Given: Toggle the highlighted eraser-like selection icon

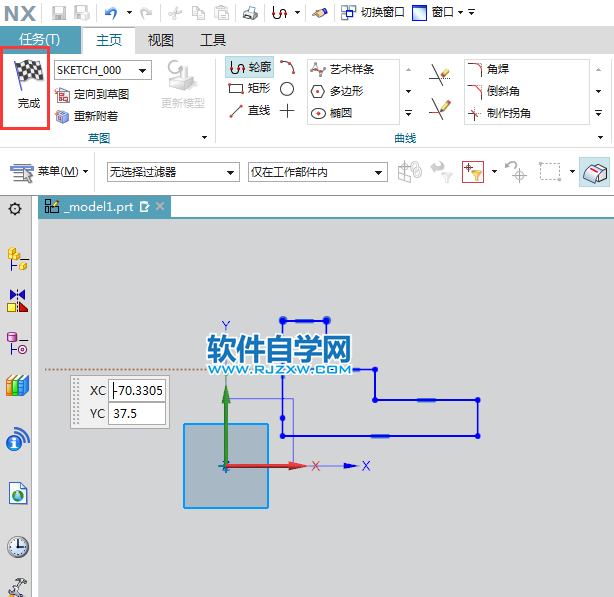Looking at the screenshot, I should click(x=594, y=172).
